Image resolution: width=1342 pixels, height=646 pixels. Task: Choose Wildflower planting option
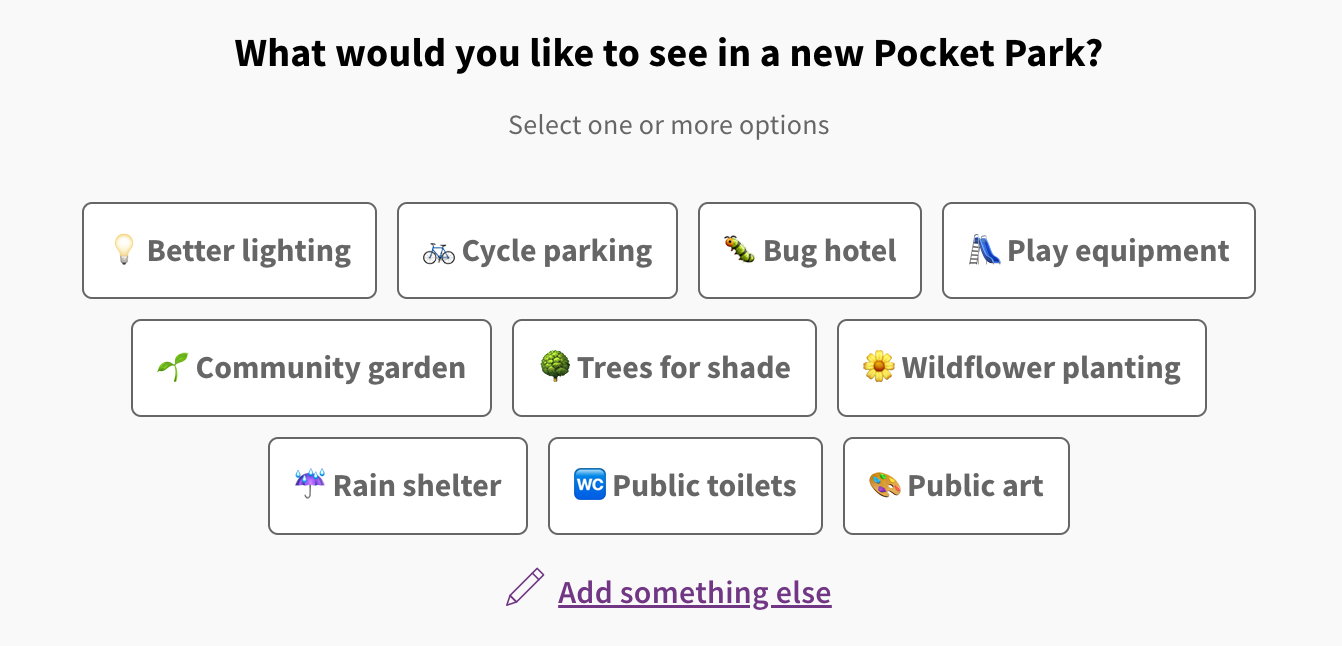click(1021, 368)
